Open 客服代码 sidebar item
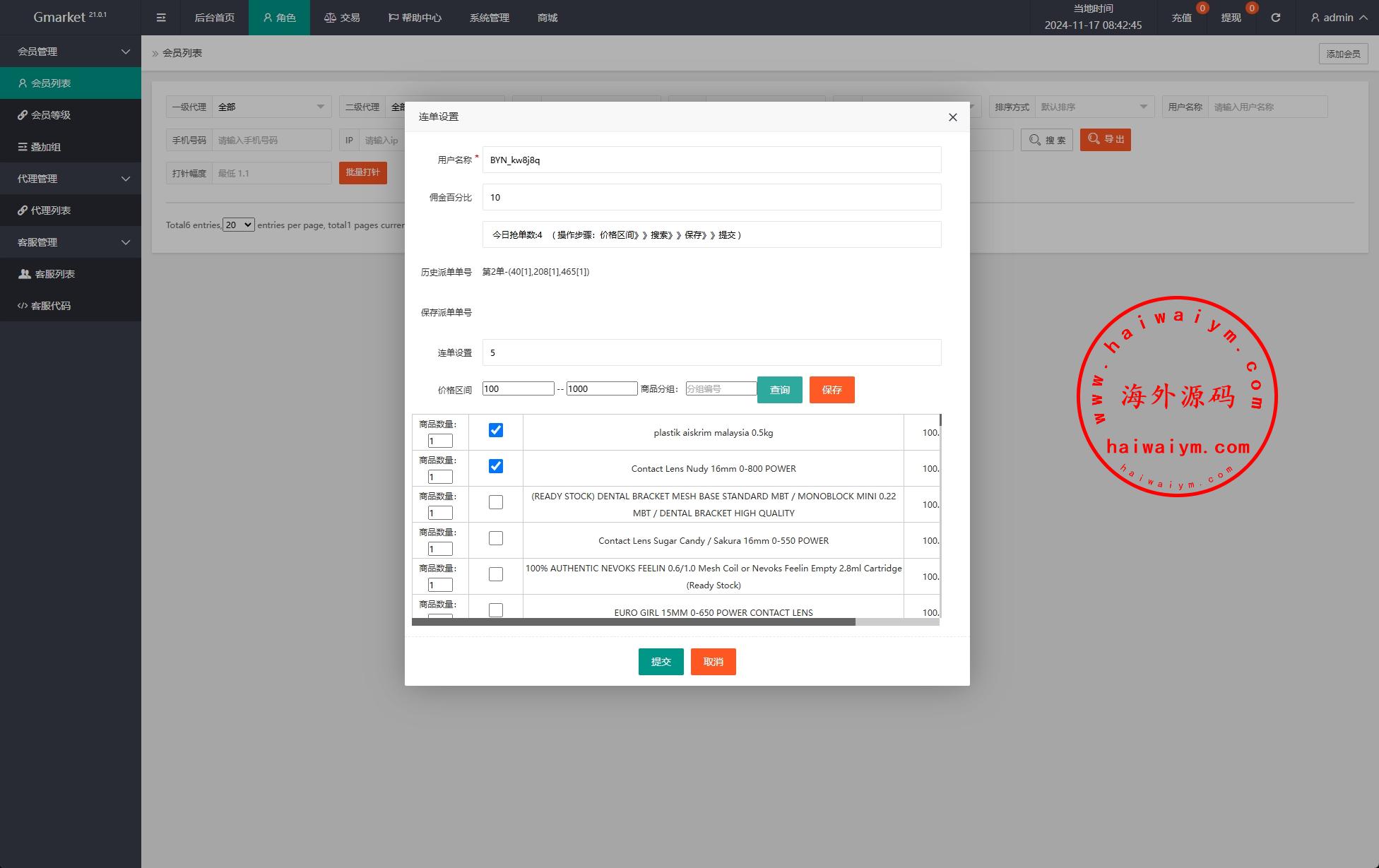Screen dimensions: 1379x868 [x=51, y=306]
